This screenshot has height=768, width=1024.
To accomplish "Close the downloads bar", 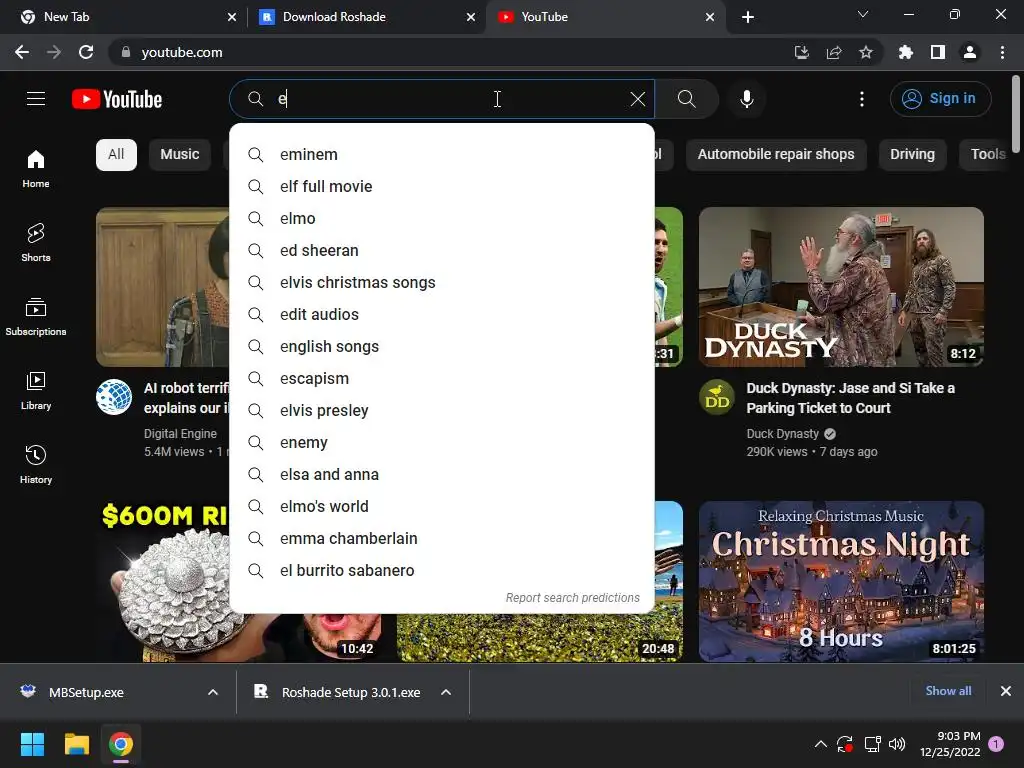I will point(1006,691).
